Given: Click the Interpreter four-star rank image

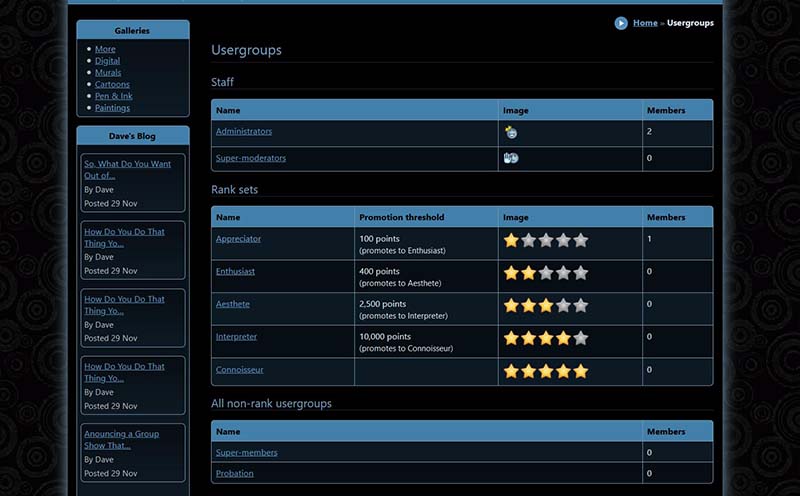Looking at the screenshot, I should tap(545, 338).
